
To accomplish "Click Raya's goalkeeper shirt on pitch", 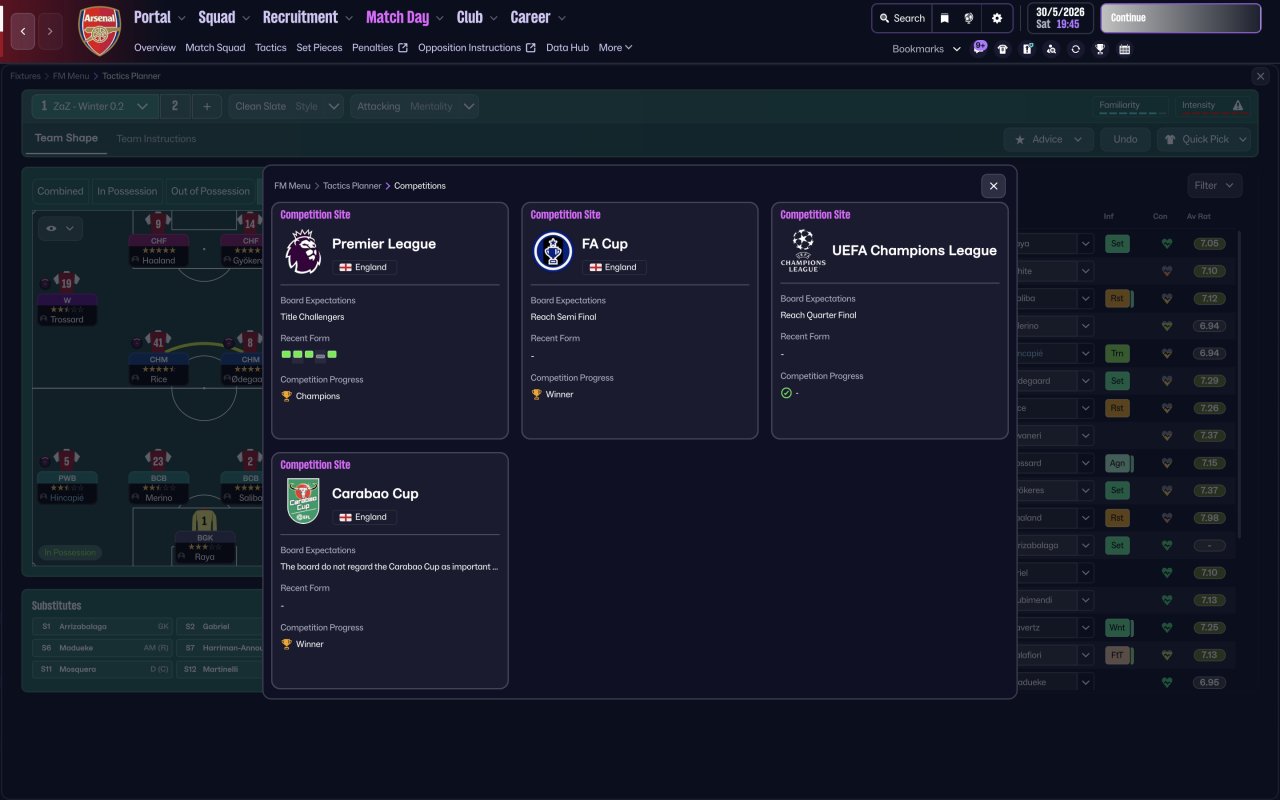I will pyautogui.click(x=204, y=521).
